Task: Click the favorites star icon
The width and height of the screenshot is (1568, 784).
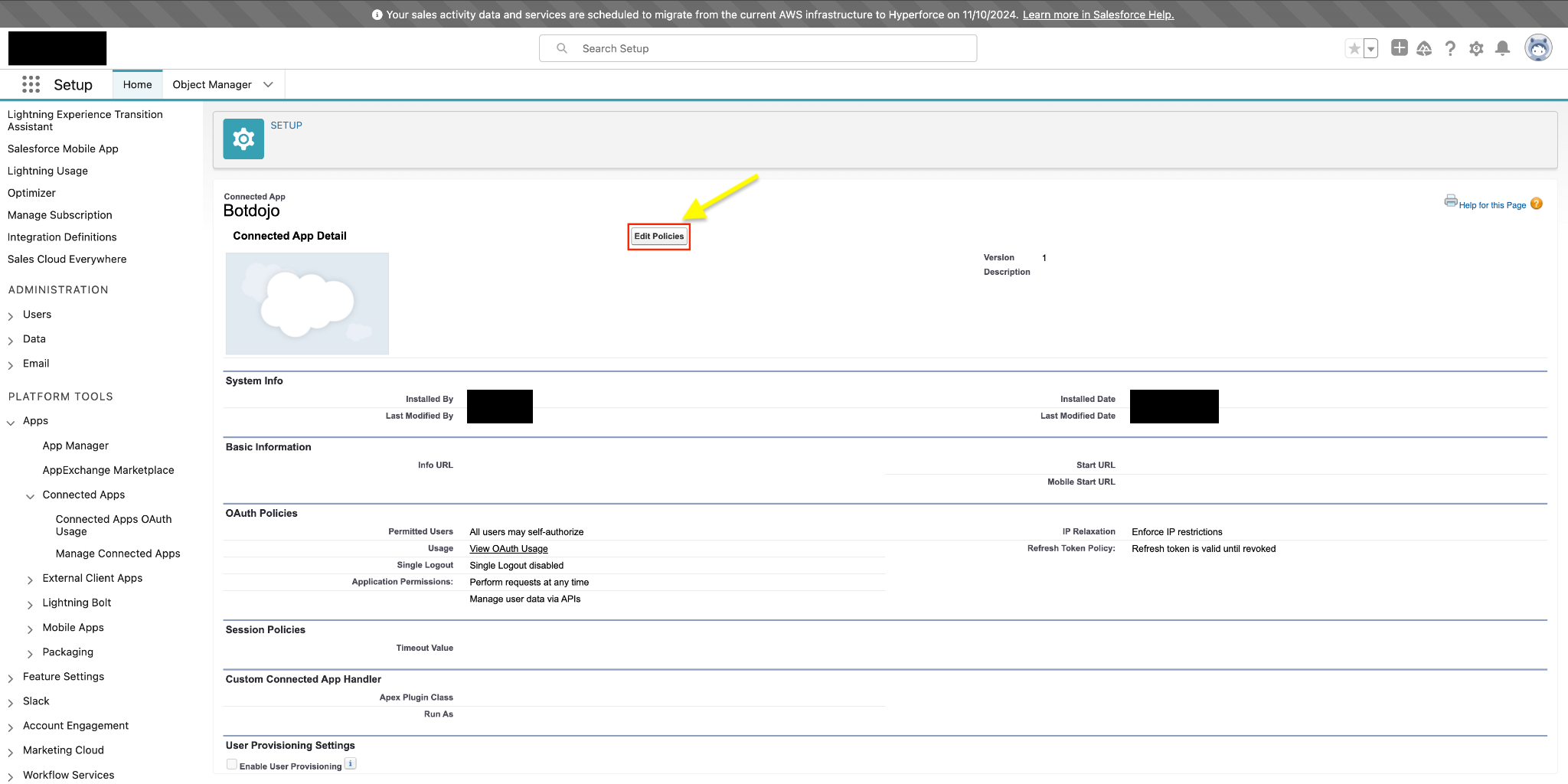Action: tap(1354, 49)
